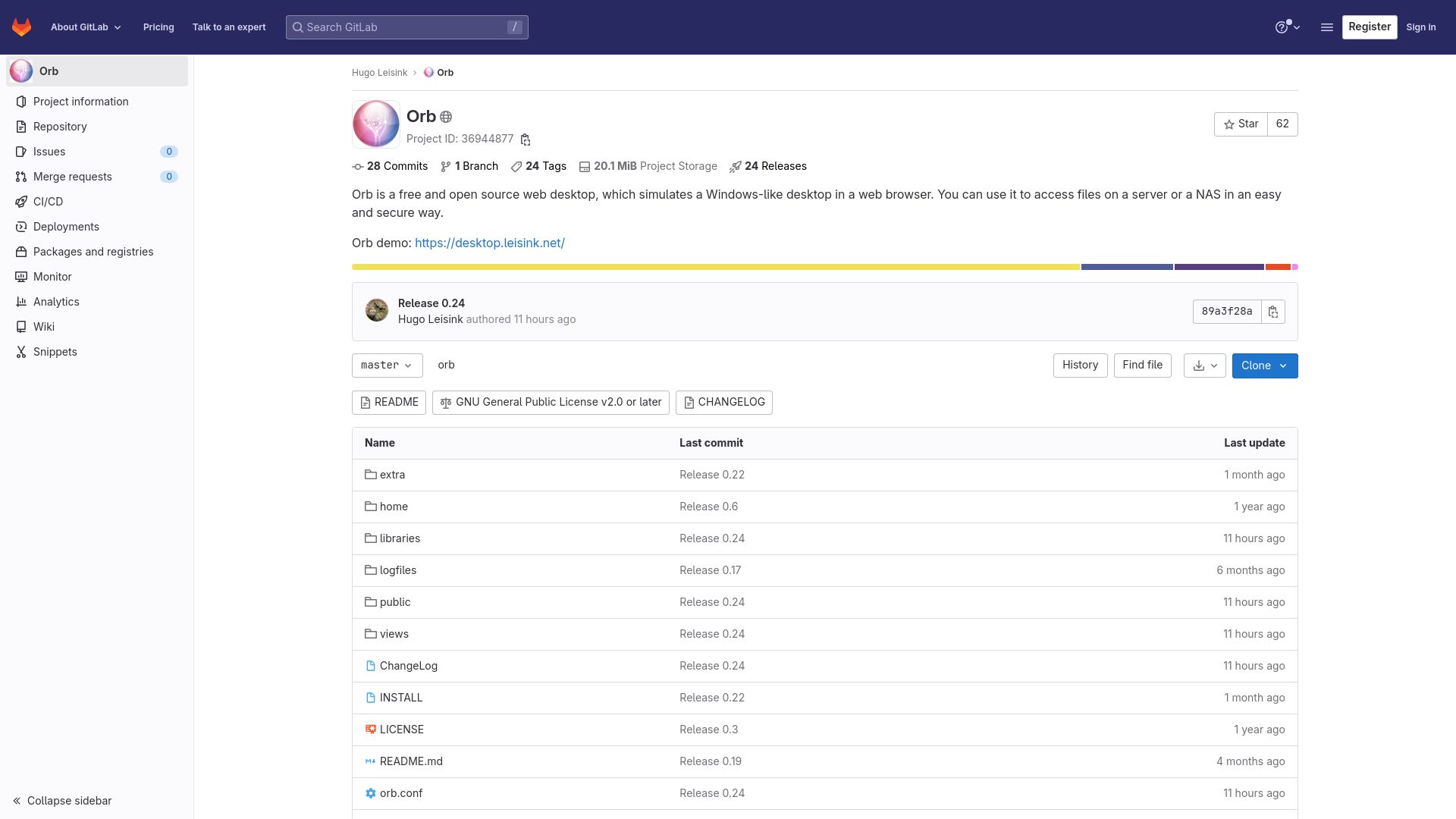Image resolution: width=1456 pixels, height=819 pixels.
Task: Copy commit SHA 89a3f28a clipboard icon
Action: (1273, 312)
